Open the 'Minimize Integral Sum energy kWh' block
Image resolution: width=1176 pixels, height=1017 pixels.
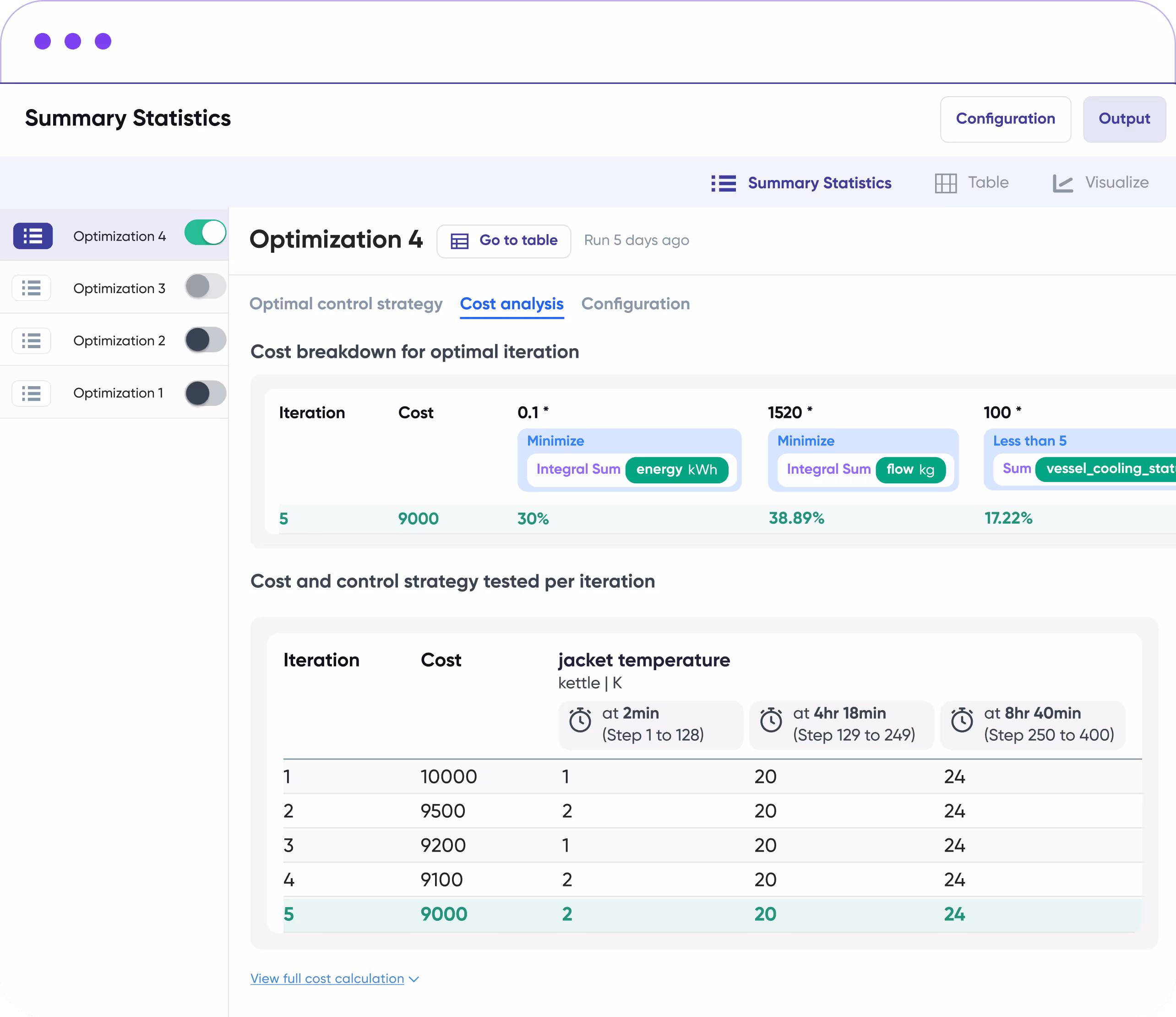coord(629,459)
